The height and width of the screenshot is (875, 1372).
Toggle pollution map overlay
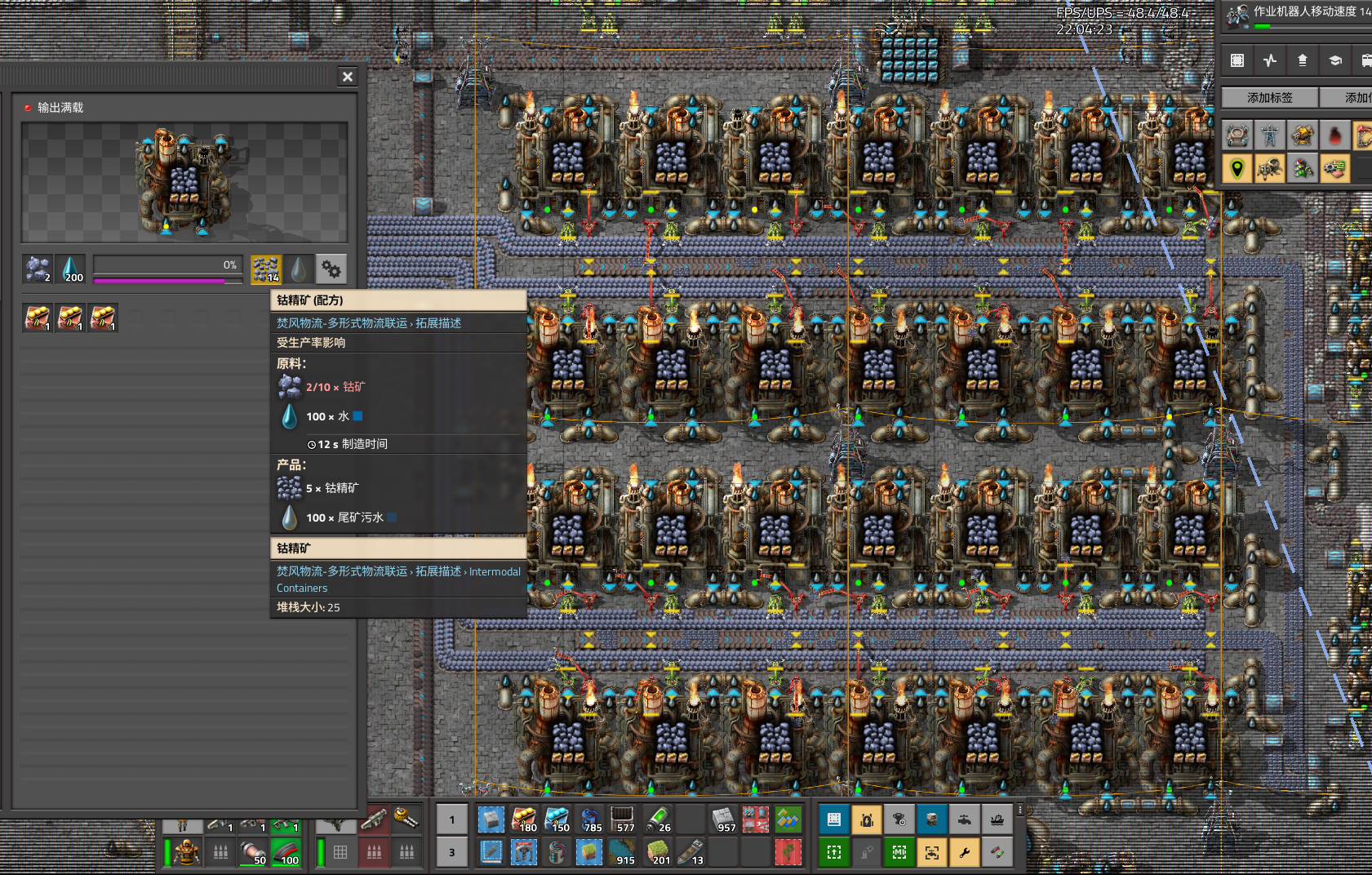[1335, 135]
